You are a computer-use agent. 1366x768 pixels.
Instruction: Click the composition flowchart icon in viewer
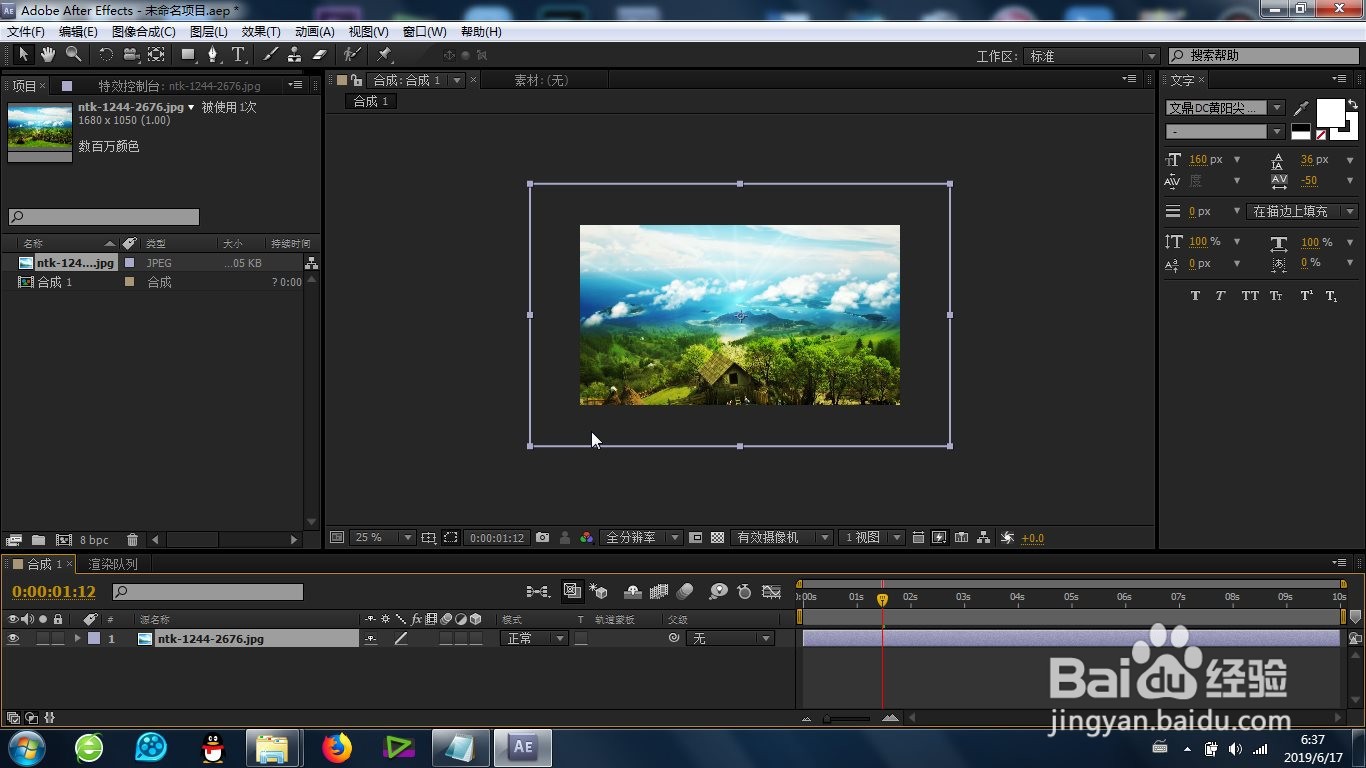[x=983, y=537]
